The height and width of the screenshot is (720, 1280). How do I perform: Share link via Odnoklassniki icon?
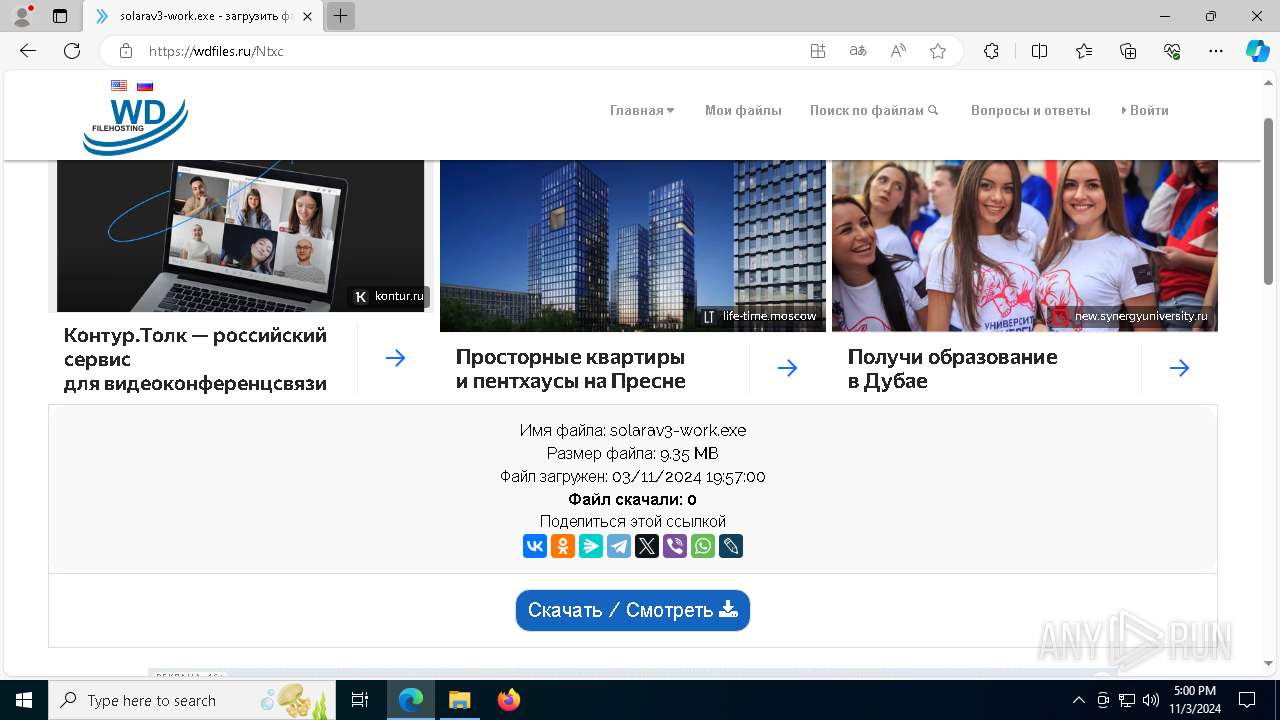pyautogui.click(x=563, y=546)
